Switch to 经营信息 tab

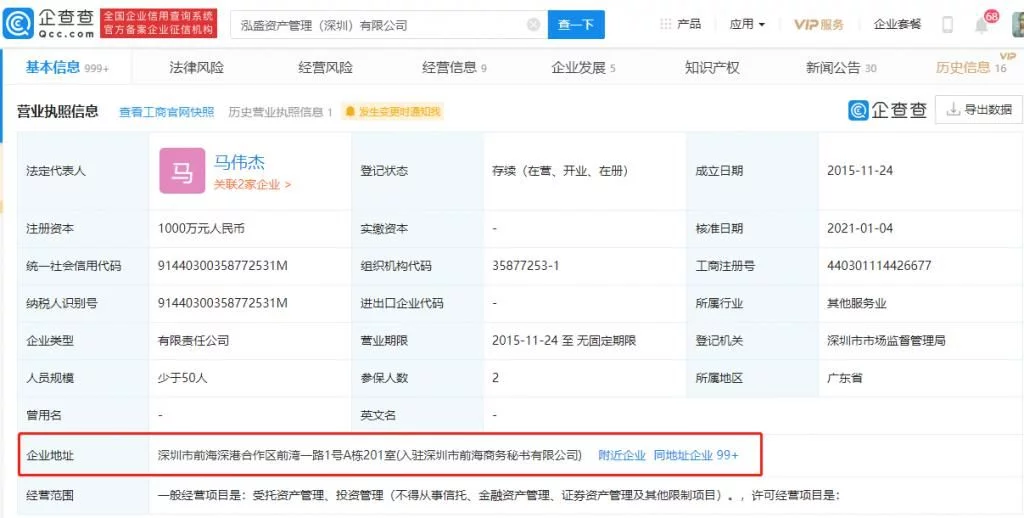point(454,67)
